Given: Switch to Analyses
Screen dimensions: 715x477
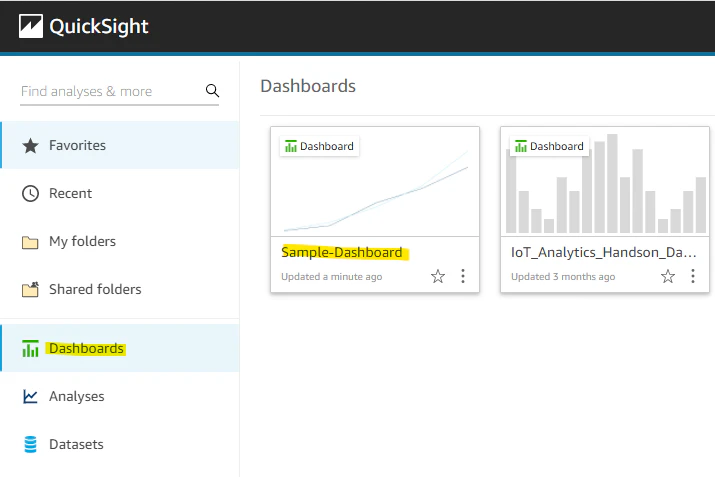Looking at the screenshot, I should 119,396.
